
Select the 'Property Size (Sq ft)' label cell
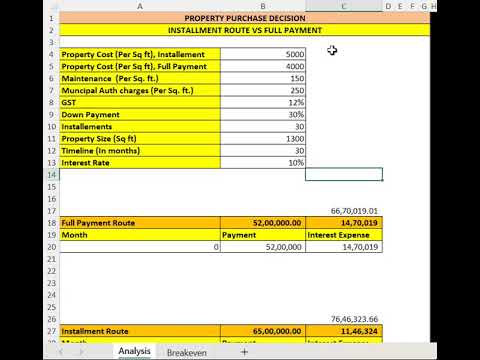[x=140, y=138]
